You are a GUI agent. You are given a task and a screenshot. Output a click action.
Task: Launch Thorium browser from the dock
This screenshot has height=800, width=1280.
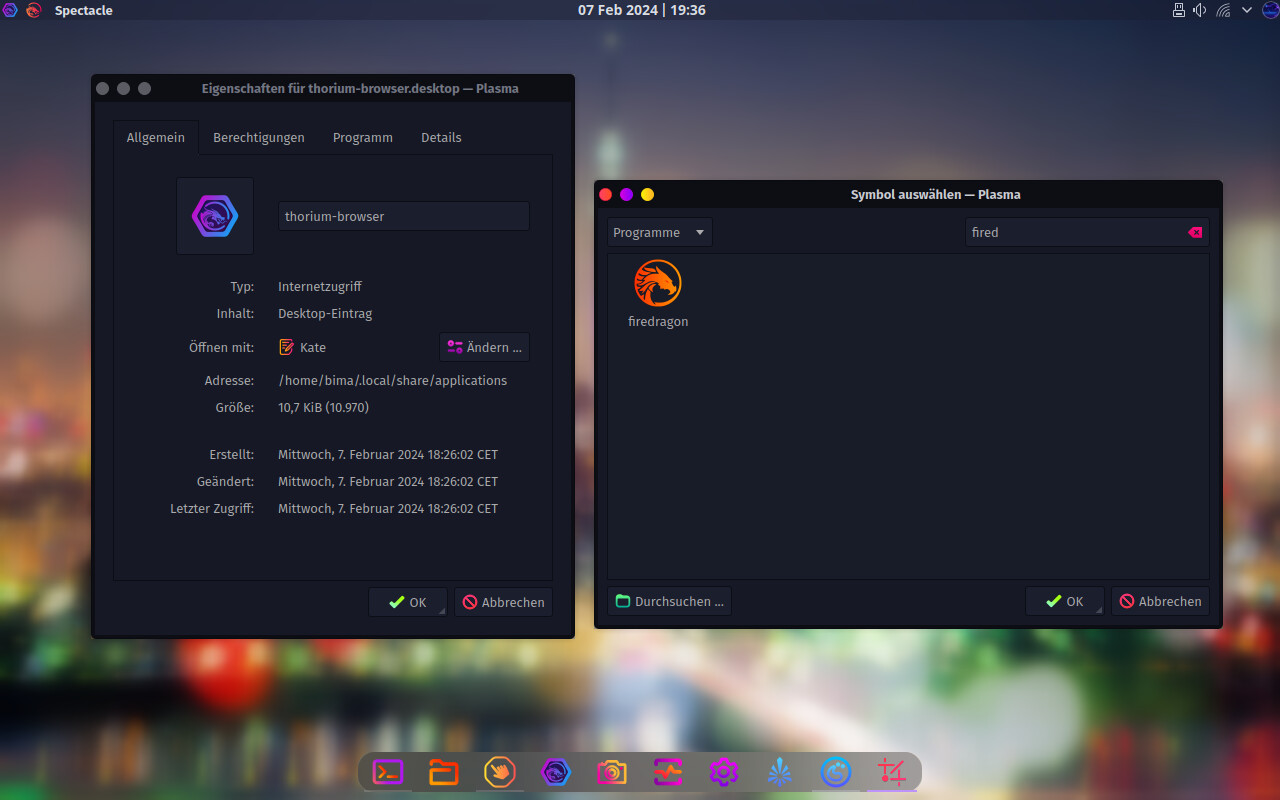(556, 772)
